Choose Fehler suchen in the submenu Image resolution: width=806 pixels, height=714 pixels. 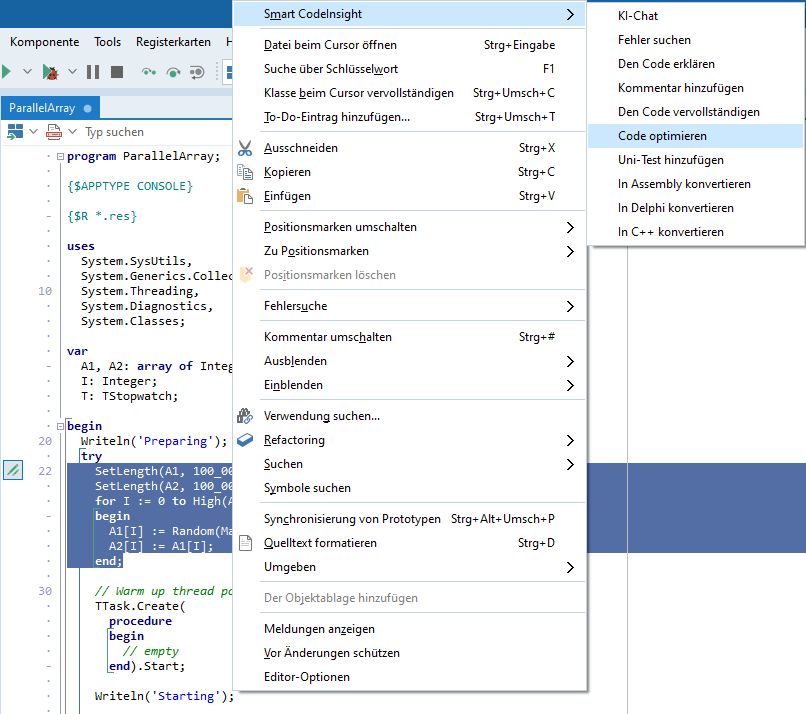click(695, 40)
